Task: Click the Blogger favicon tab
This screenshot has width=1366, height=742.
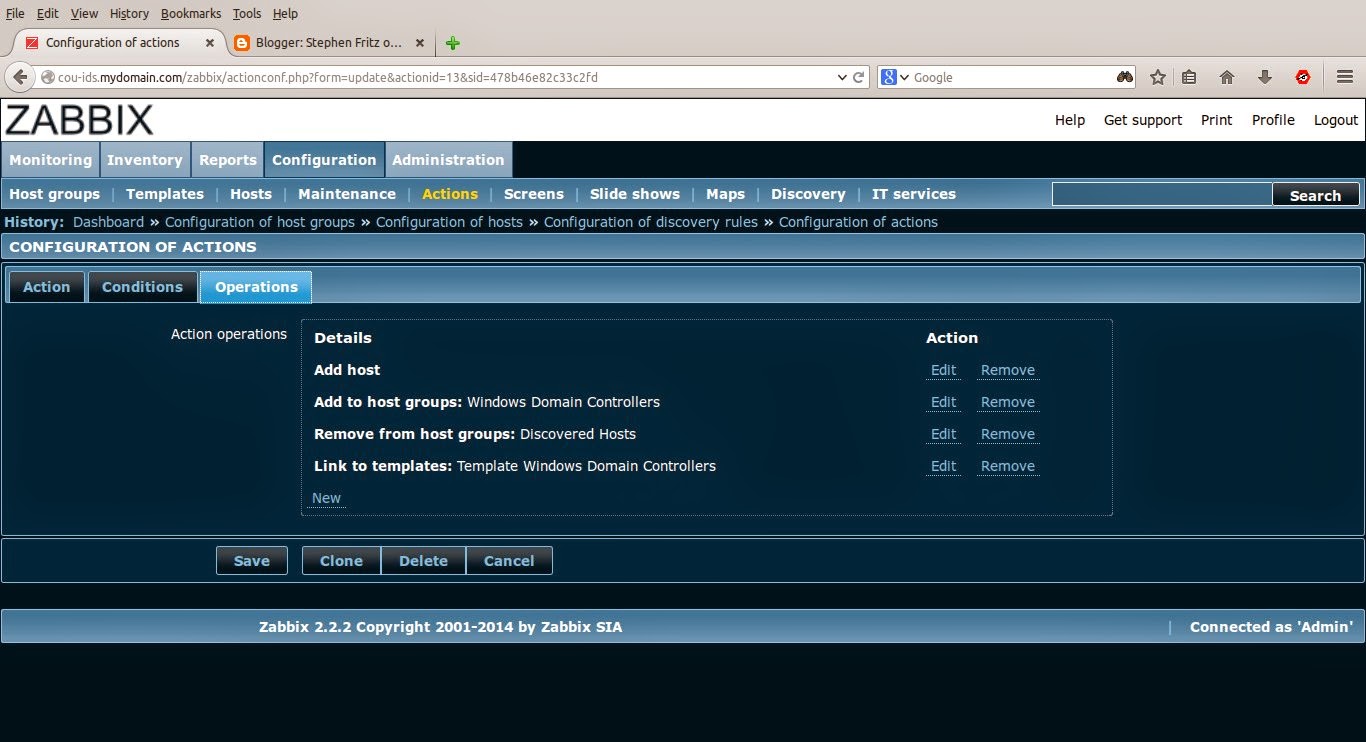Action: tap(241, 43)
